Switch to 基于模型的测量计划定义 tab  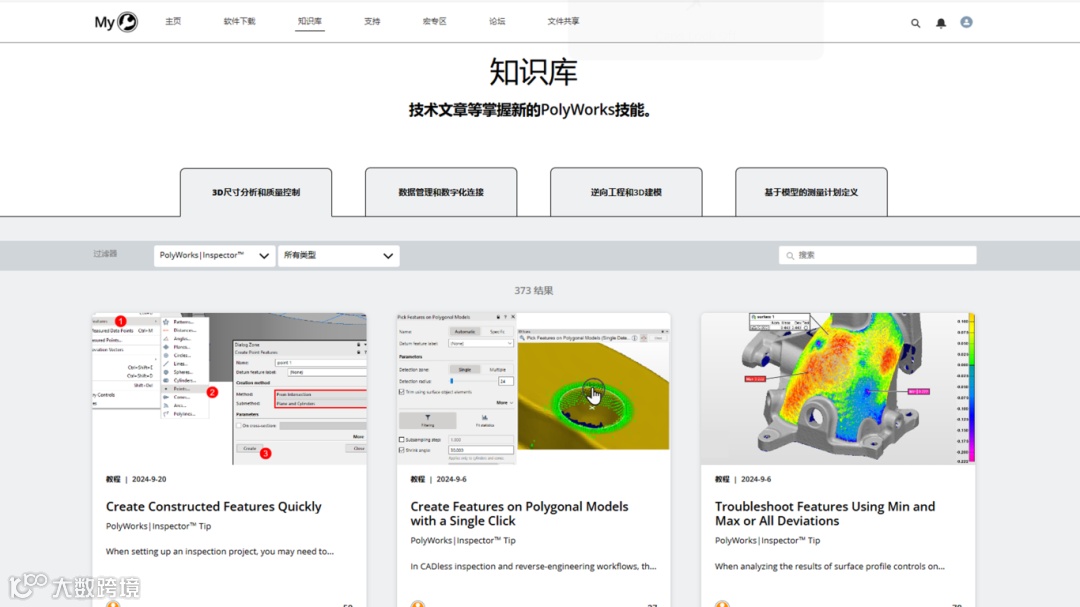point(811,192)
